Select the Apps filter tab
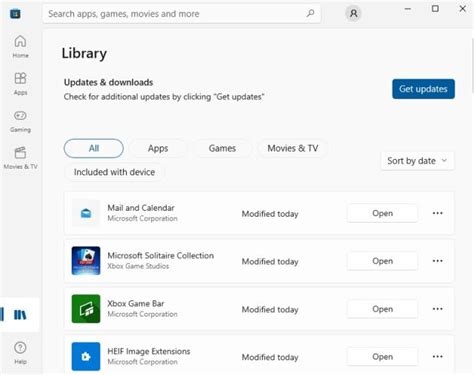Viewport: 474px width, 375px height. (158, 148)
